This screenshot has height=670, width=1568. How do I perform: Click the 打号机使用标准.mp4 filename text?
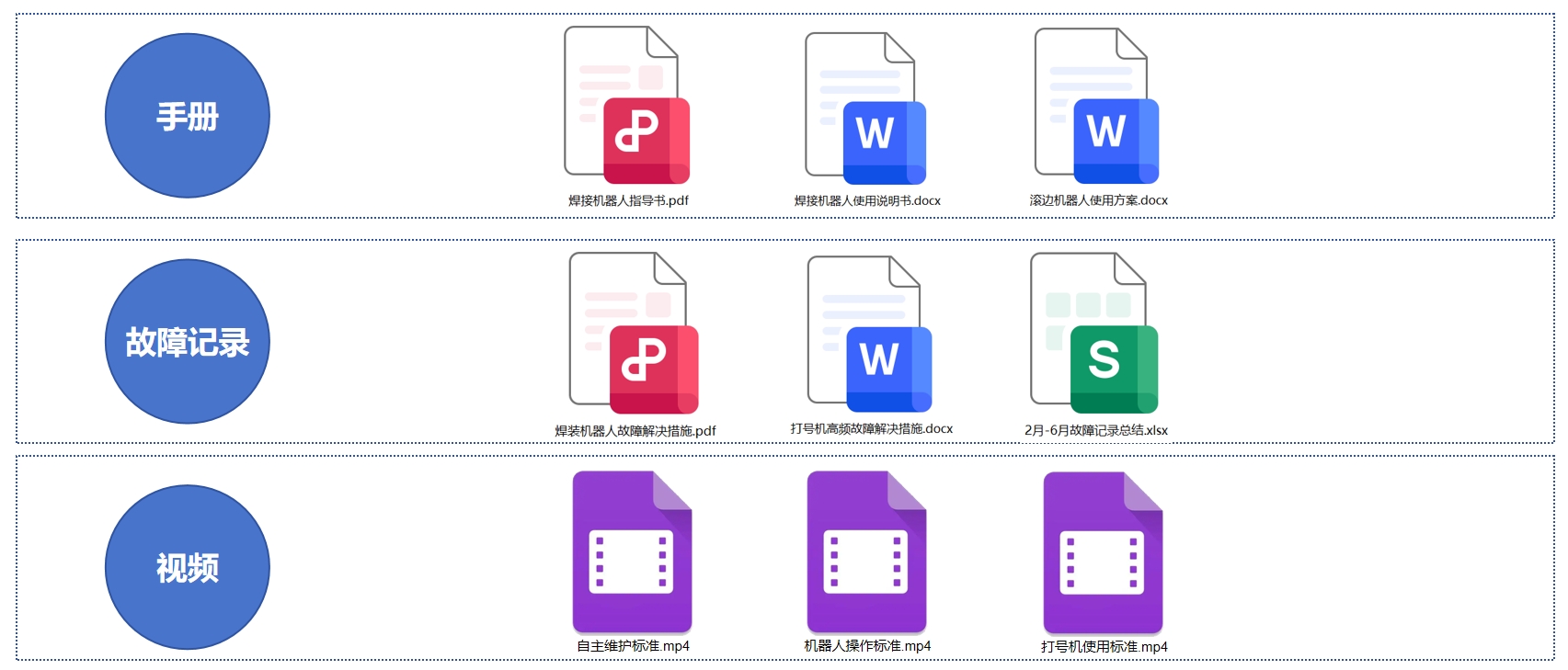point(1104,647)
